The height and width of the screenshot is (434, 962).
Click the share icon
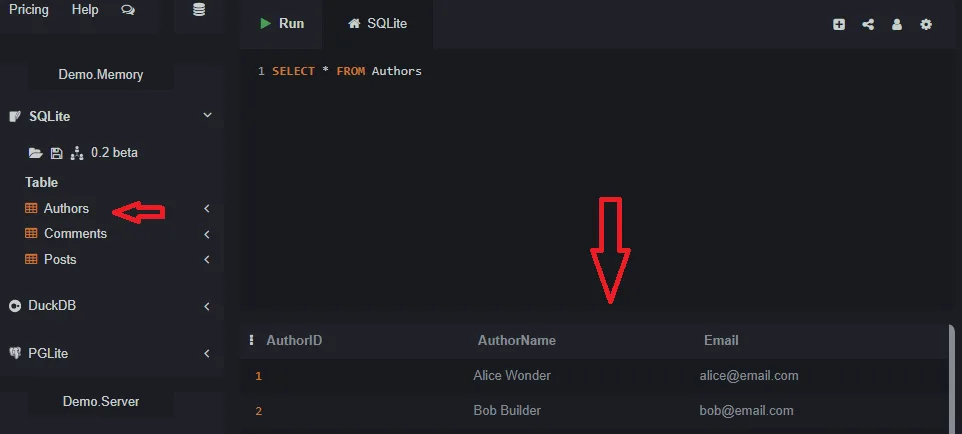click(868, 25)
